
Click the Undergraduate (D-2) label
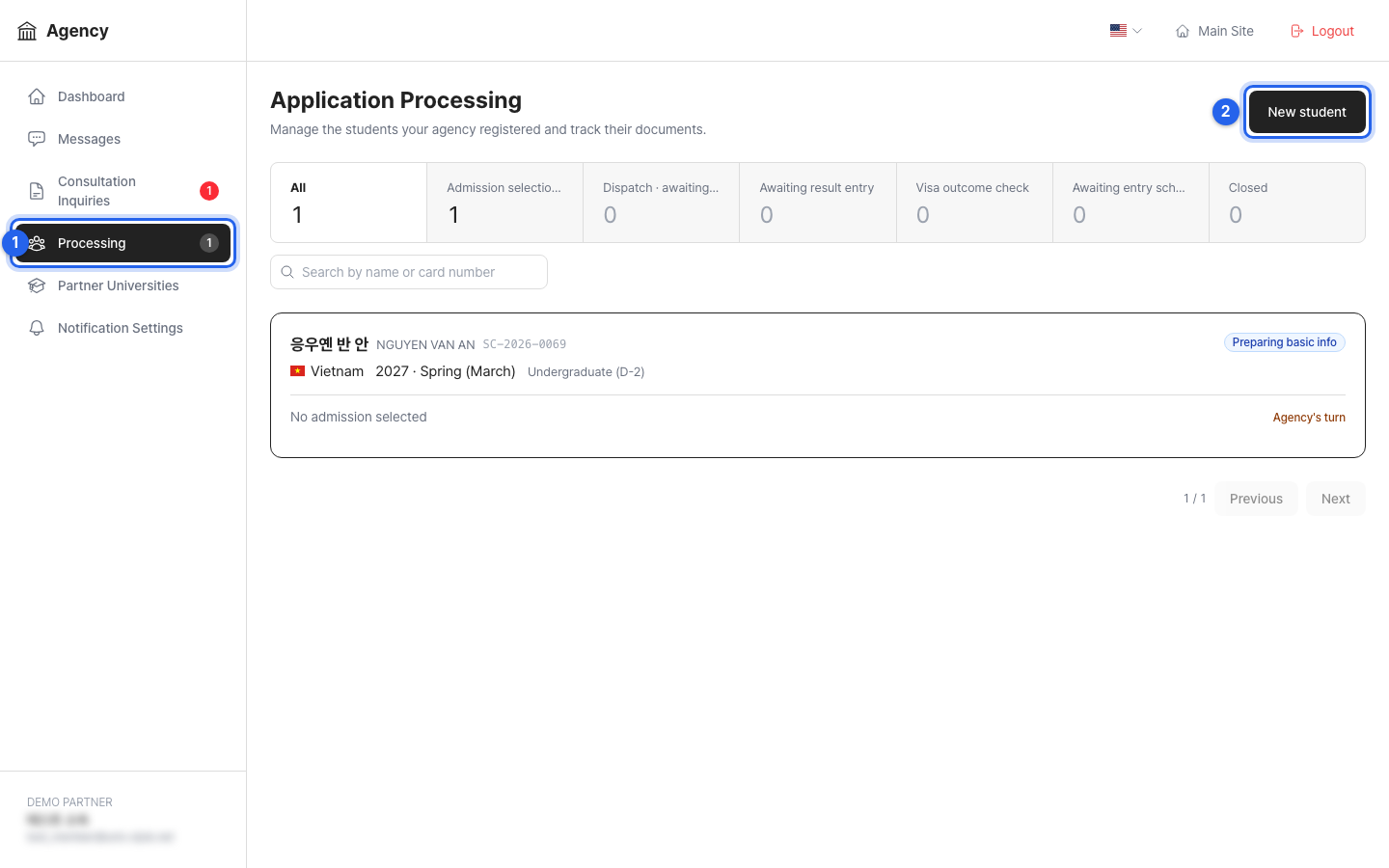pos(586,372)
